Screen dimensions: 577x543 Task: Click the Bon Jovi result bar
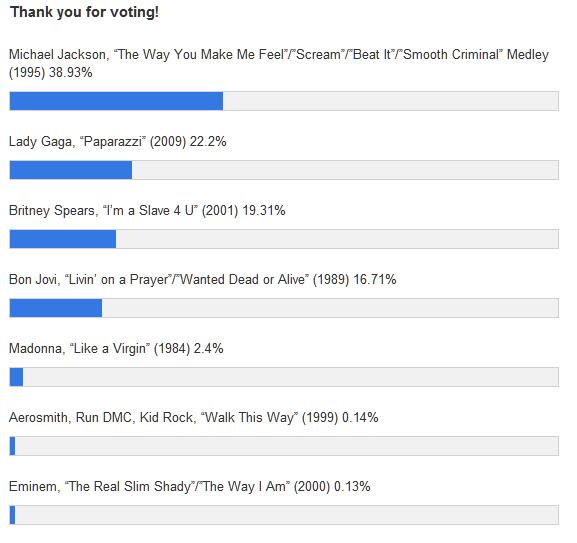coord(284,308)
